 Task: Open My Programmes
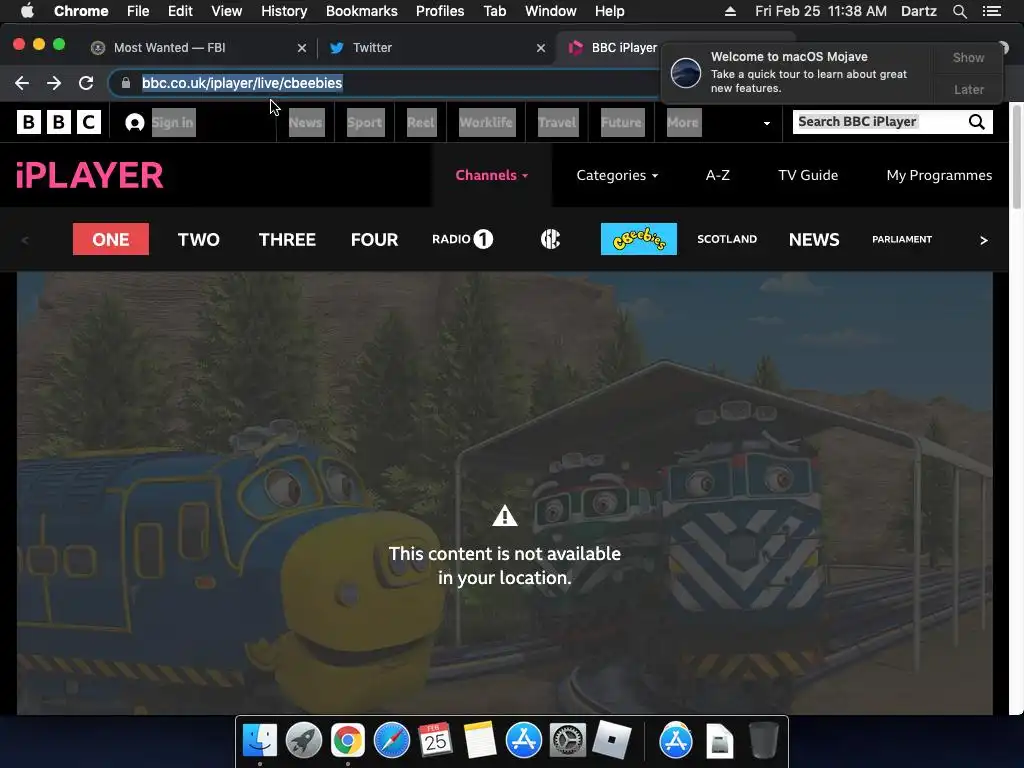(x=939, y=175)
